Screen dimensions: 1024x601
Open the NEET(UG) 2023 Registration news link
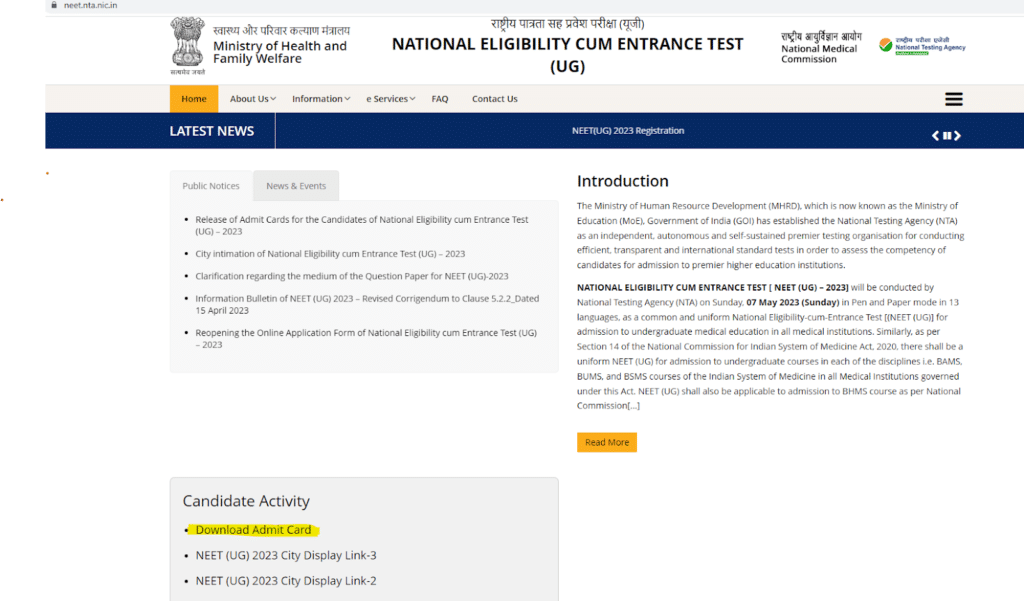[628, 131]
